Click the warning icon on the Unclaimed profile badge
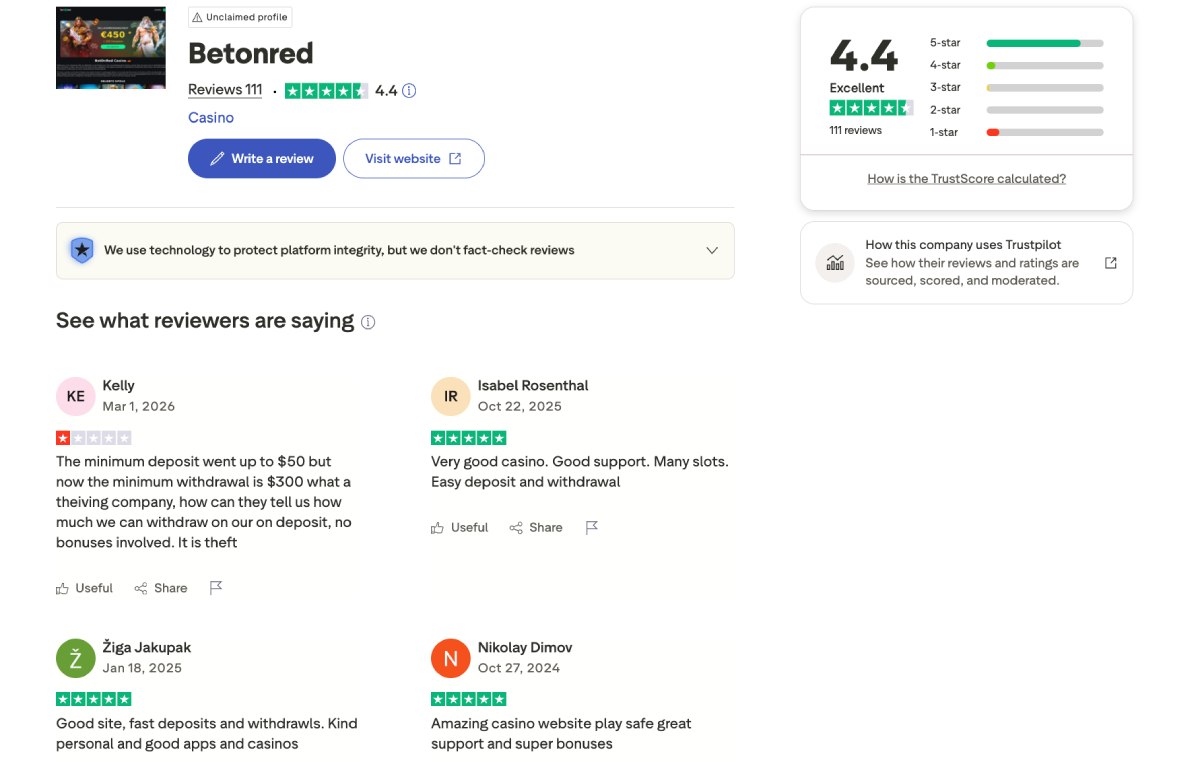Screen dimensions: 1200x762 point(199,16)
